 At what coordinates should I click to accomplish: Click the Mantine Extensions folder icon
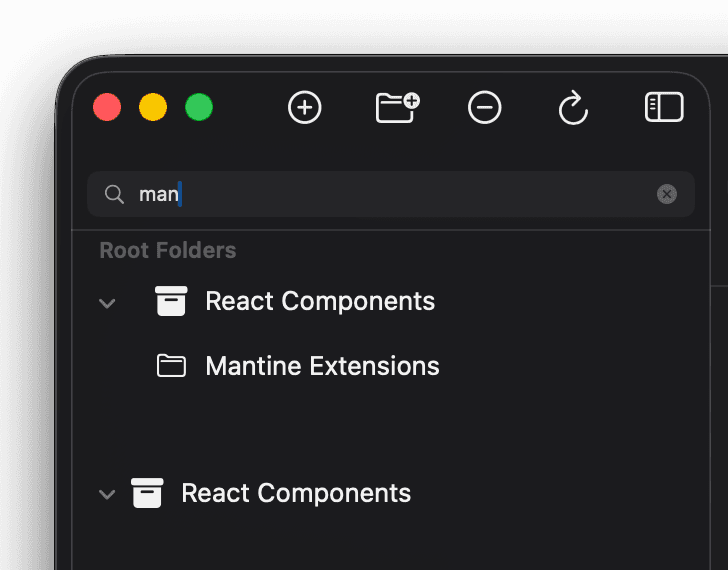(x=171, y=365)
